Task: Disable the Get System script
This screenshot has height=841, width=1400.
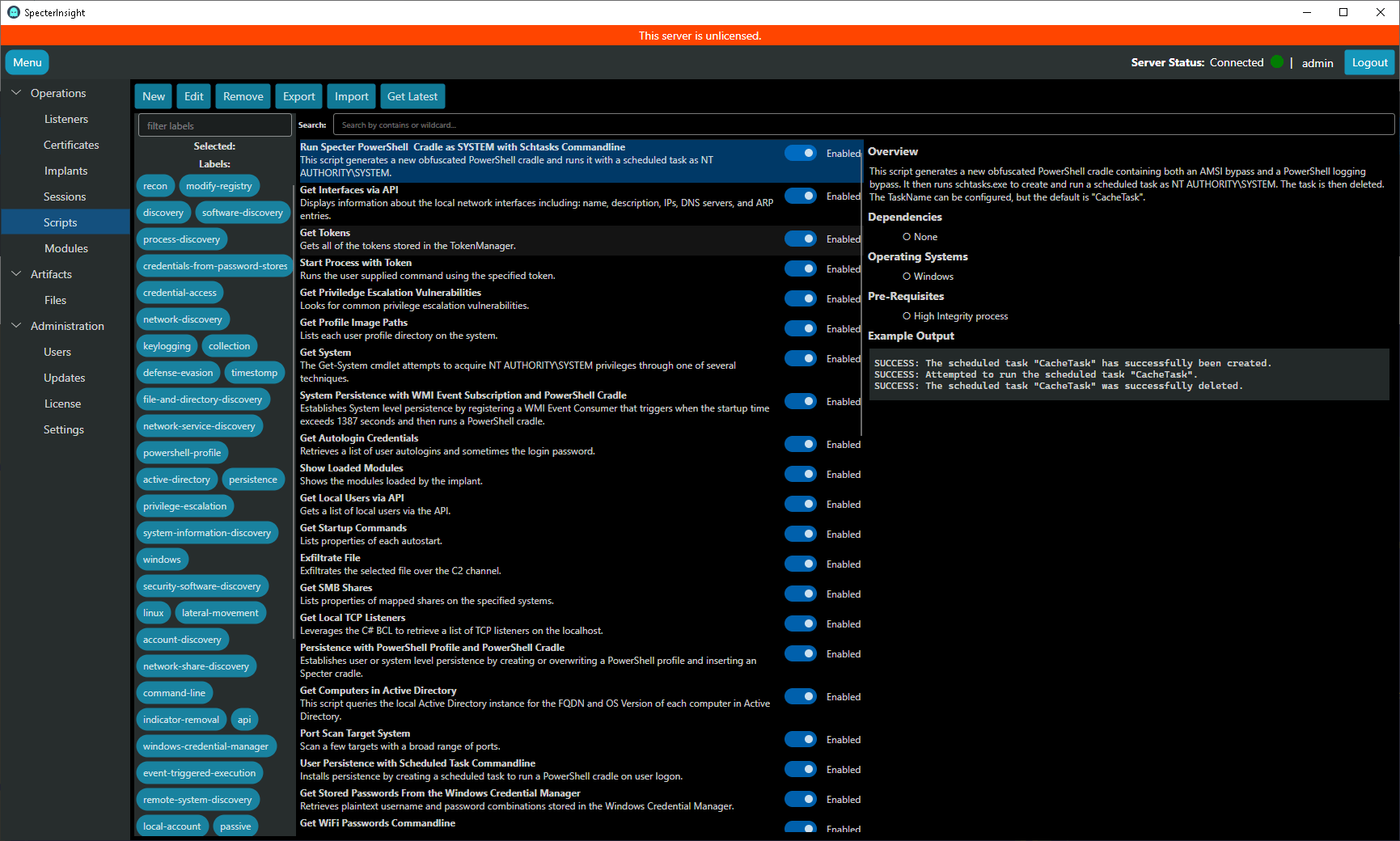Action: (801, 358)
